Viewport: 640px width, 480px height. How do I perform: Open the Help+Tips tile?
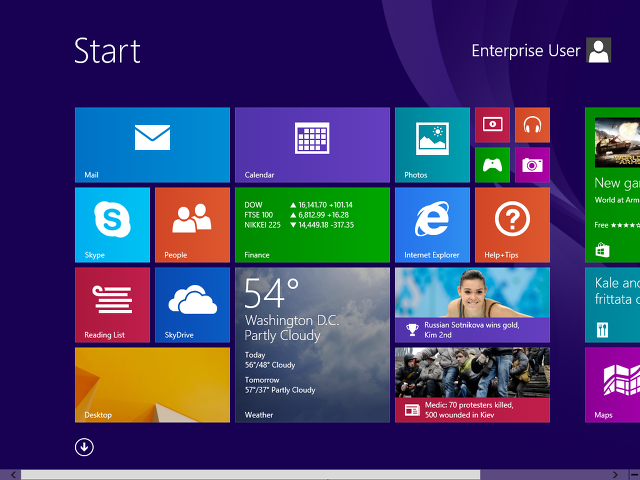click(x=512, y=225)
